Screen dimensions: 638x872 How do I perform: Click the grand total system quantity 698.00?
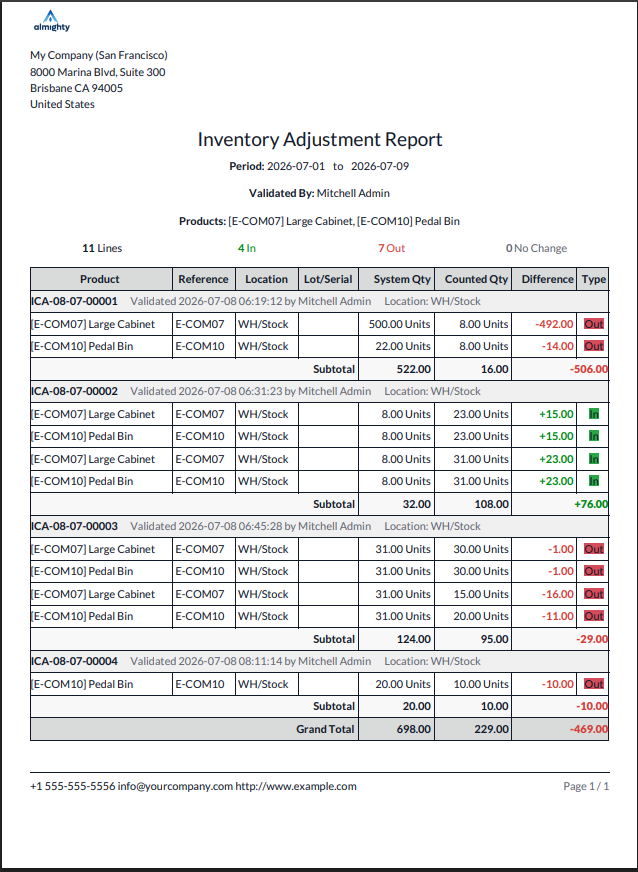coord(413,729)
